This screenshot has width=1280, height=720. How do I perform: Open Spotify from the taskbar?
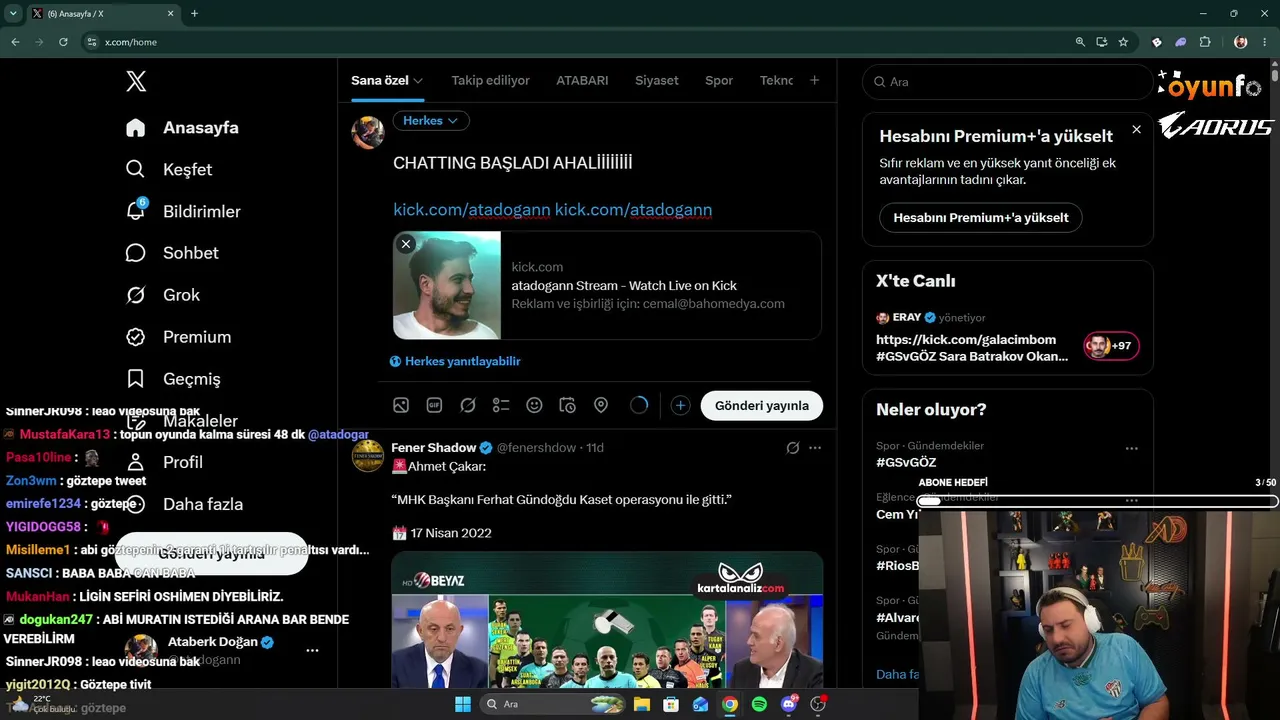(759, 704)
